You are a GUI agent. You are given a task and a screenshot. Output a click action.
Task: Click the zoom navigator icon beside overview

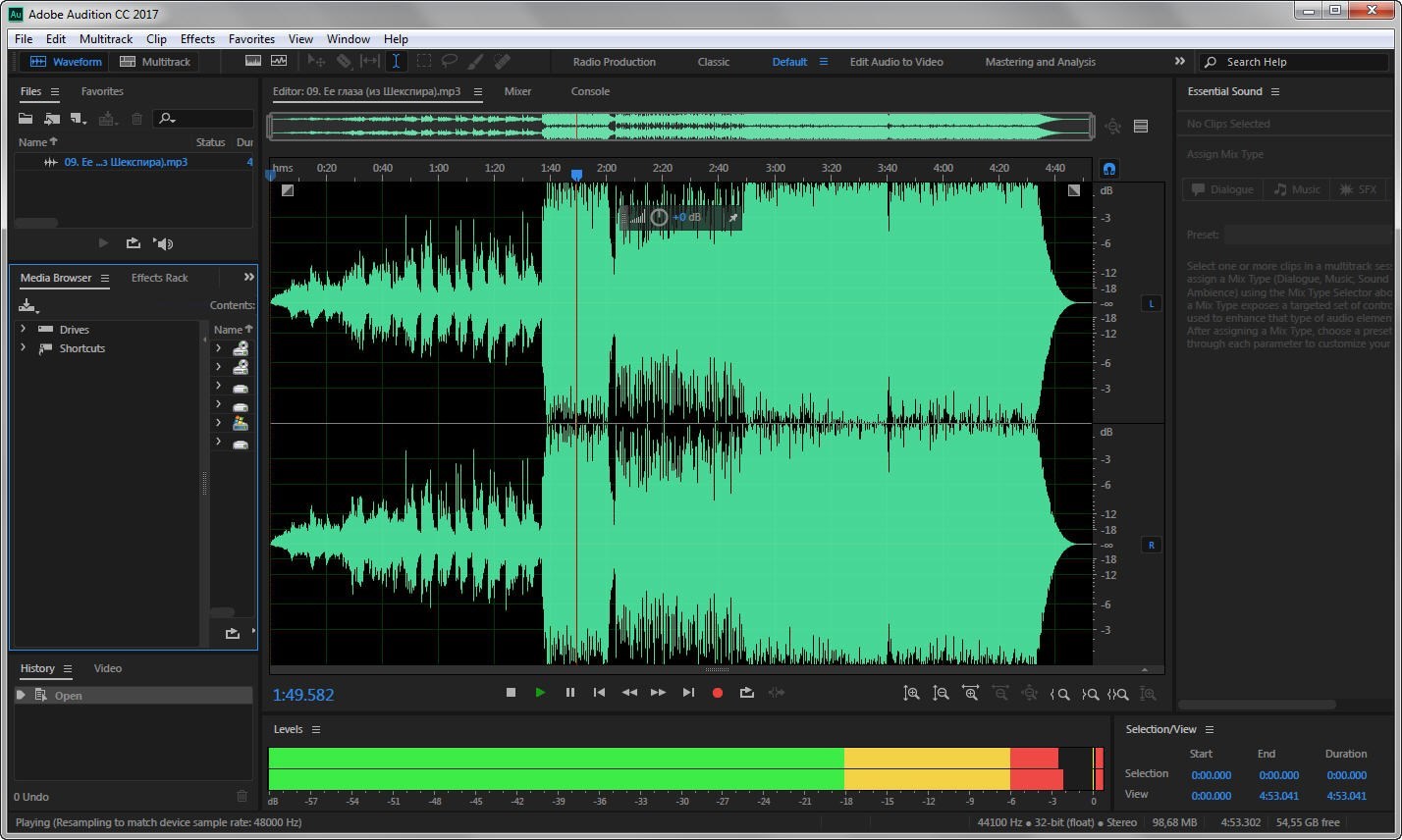click(x=1112, y=126)
